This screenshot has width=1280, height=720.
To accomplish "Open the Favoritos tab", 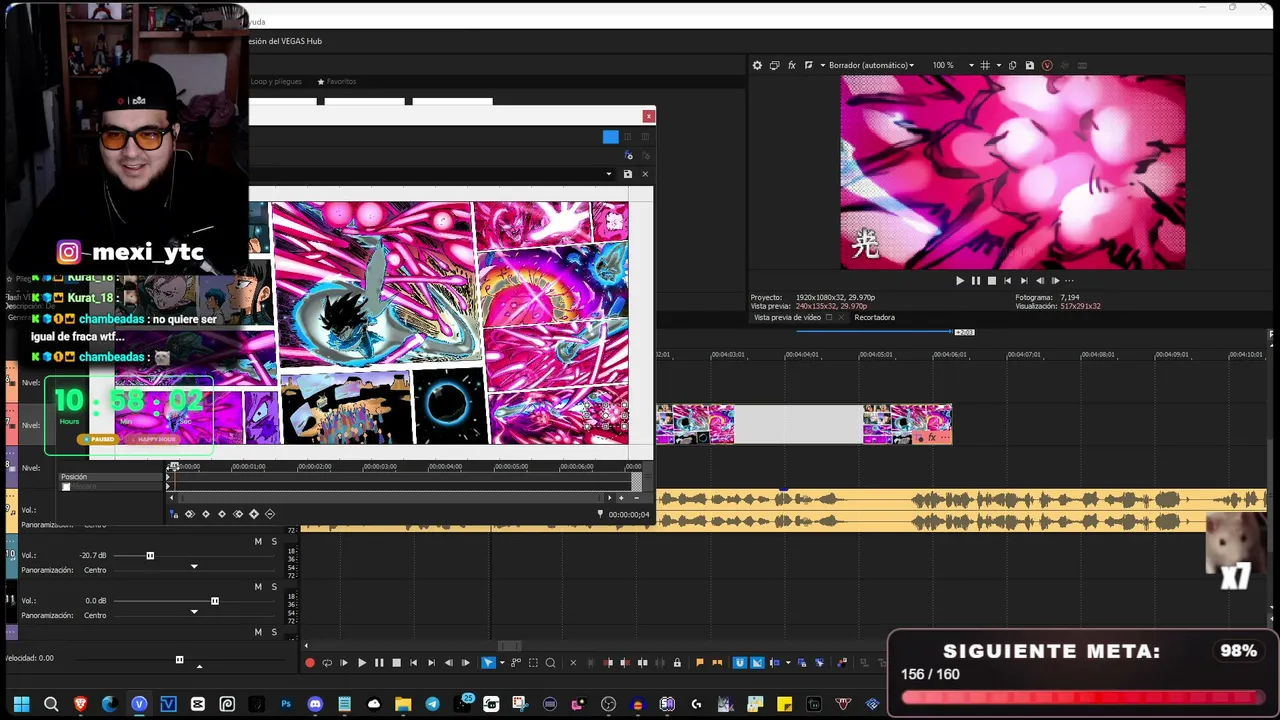I will coord(337,82).
